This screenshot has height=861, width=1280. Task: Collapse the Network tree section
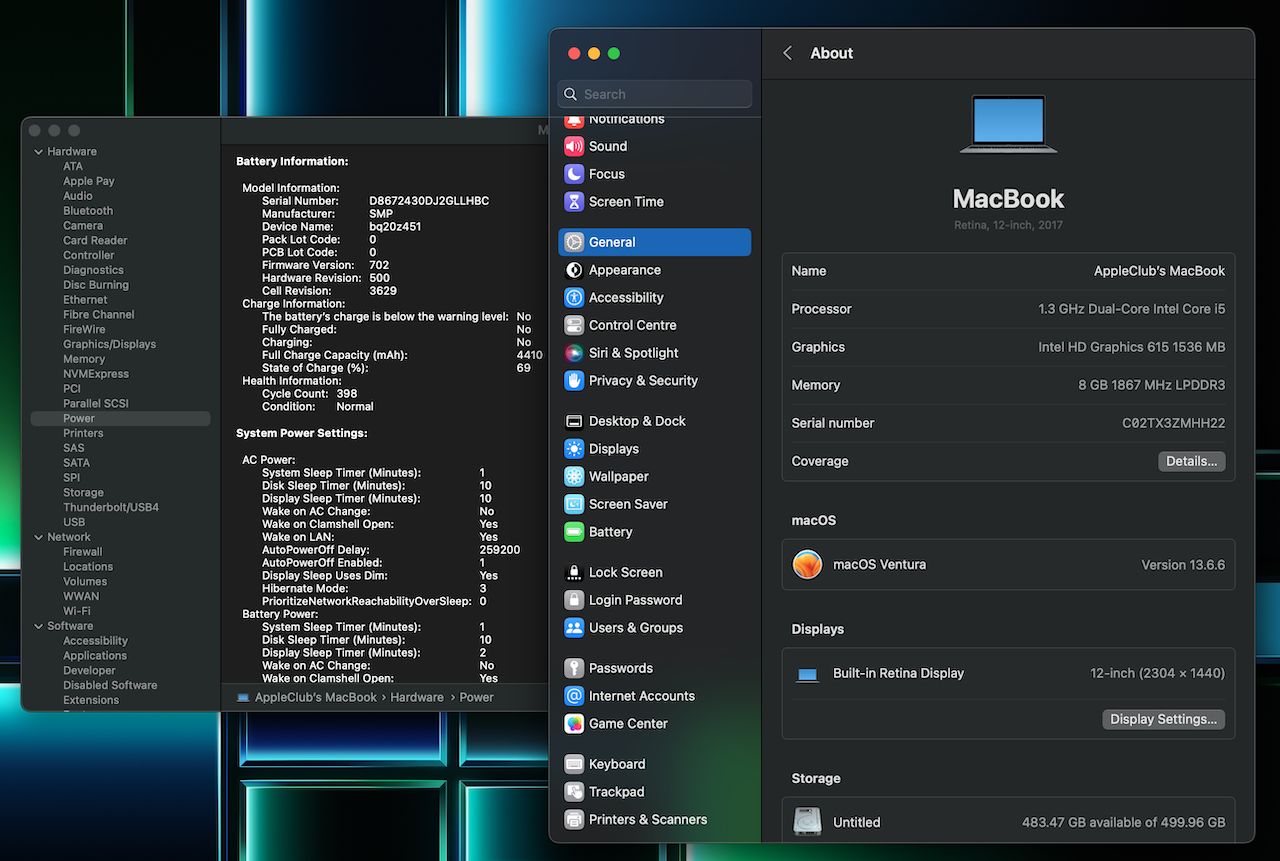[39, 537]
